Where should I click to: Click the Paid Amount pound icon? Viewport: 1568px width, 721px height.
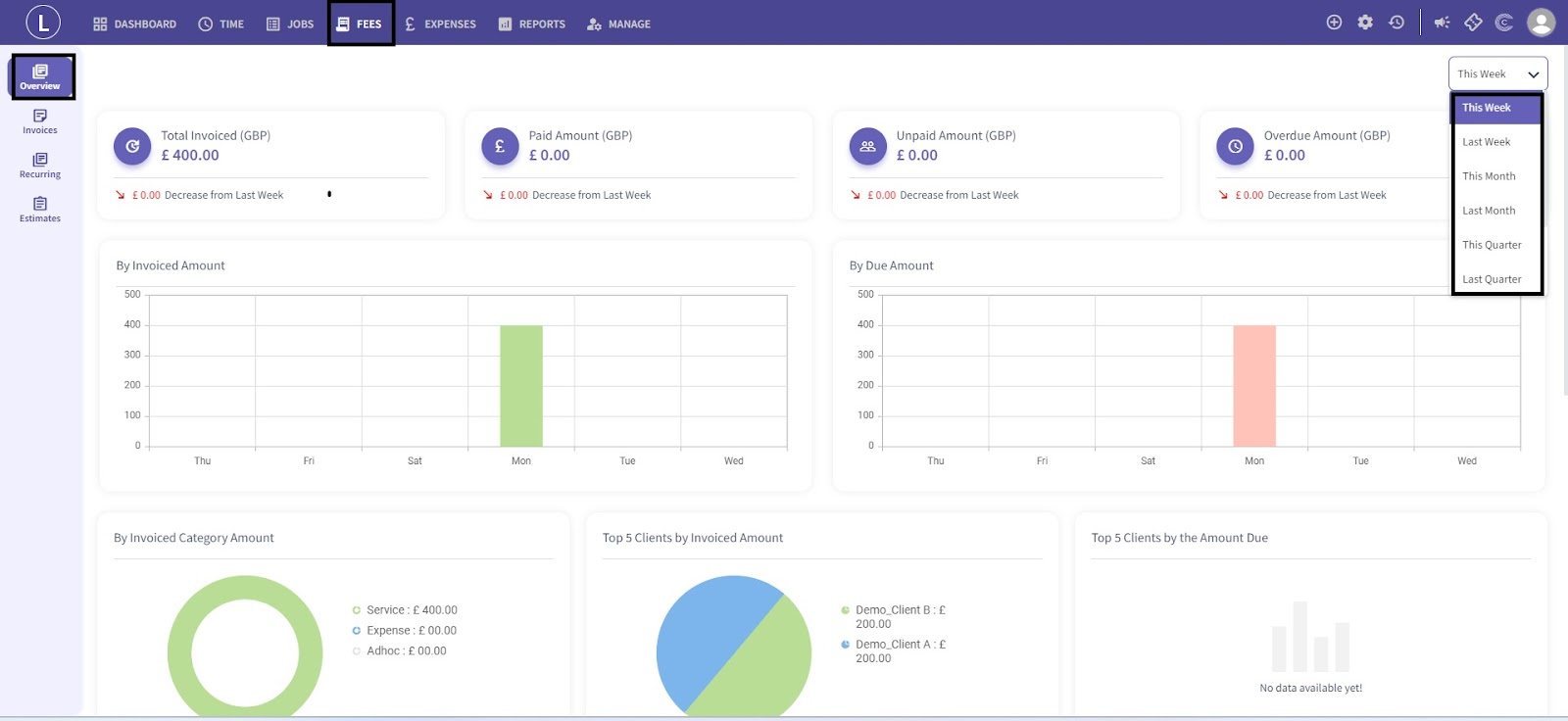point(500,146)
